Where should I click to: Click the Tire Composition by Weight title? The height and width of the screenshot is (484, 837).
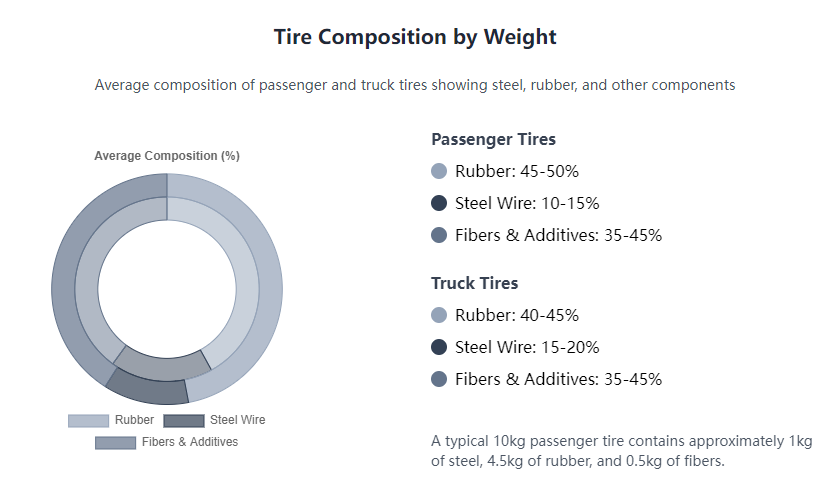(x=415, y=37)
